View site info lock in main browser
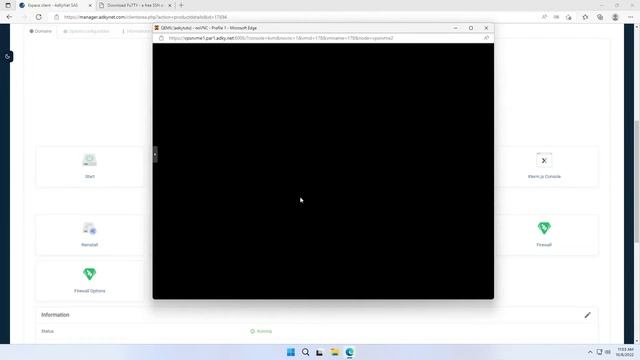 pyautogui.click(x=57, y=17)
